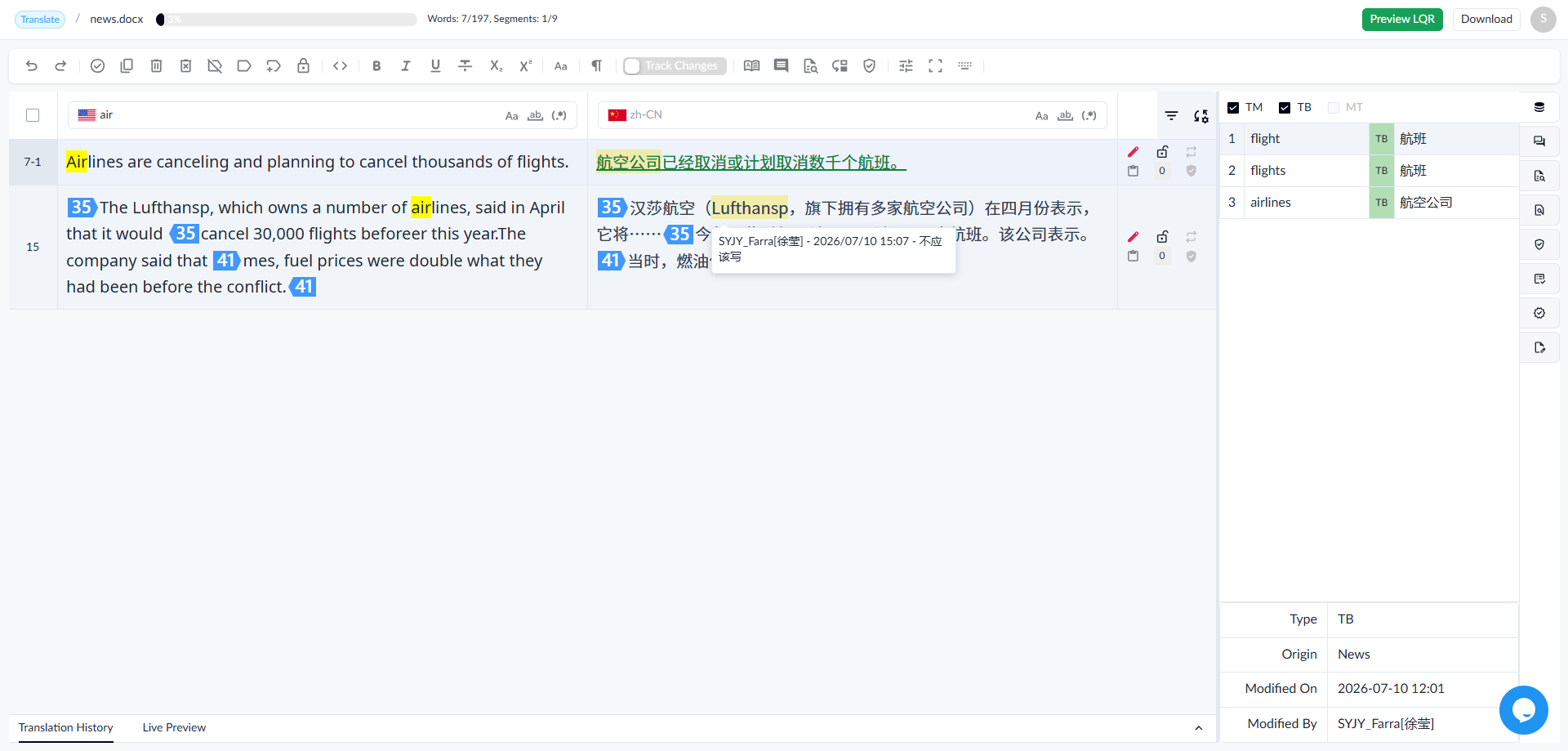Click the red pencil status on segment 15

coord(1134,237)
